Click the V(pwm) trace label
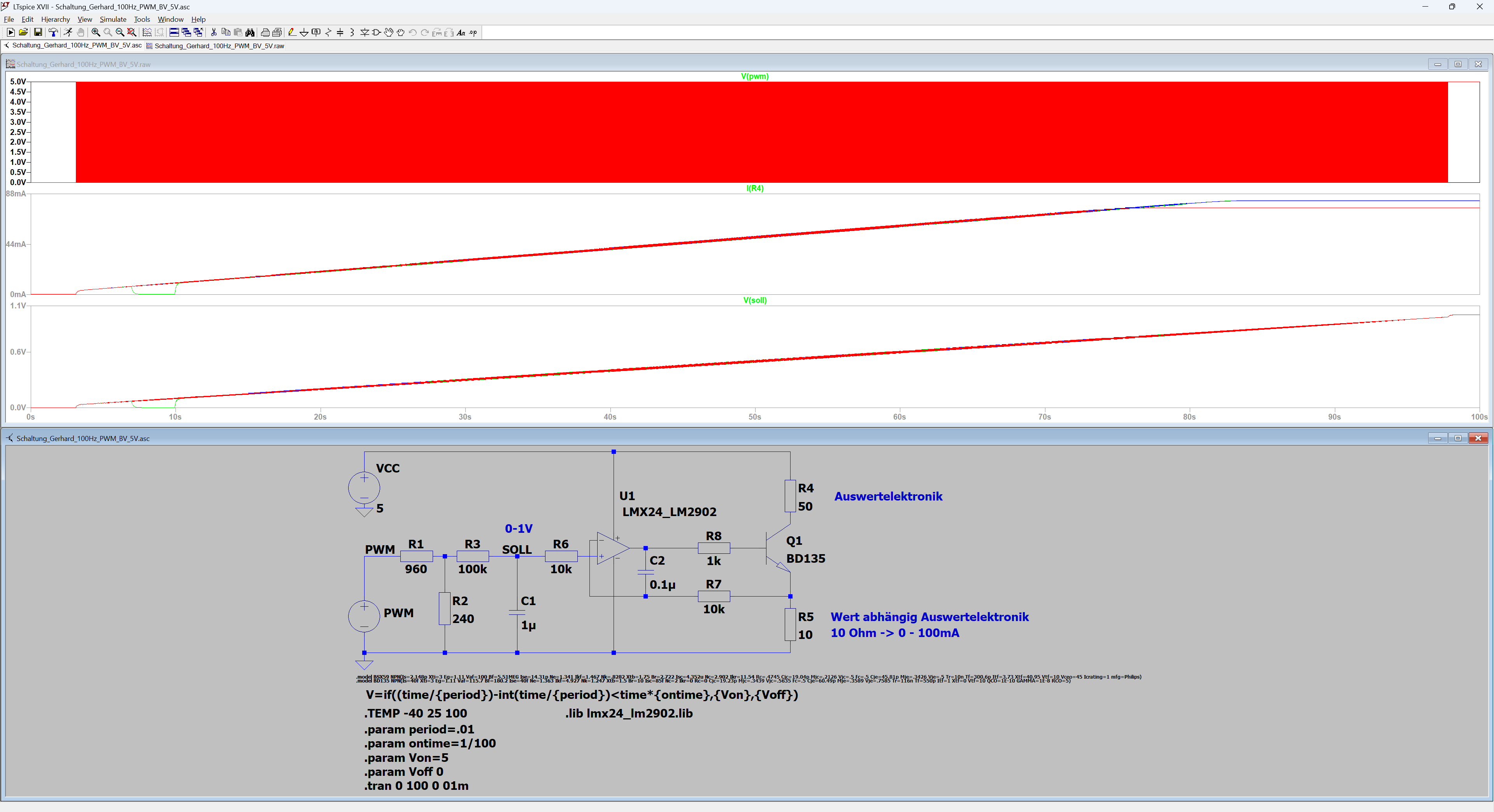The height and width of the screenshot is (812, 1494). [x=754, y=76]
